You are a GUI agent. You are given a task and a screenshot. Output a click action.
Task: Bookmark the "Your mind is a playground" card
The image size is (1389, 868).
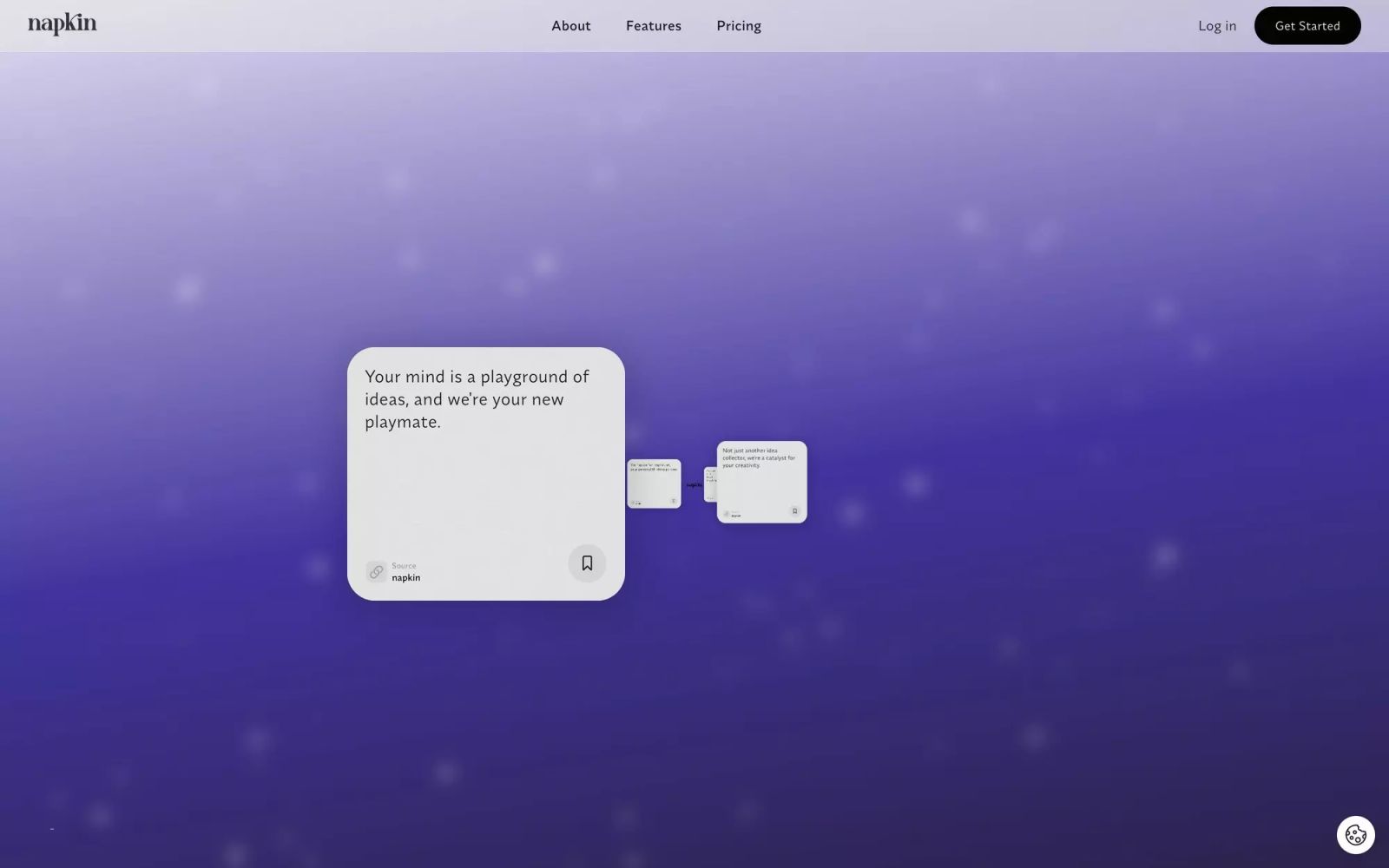[x=587, y=563]
